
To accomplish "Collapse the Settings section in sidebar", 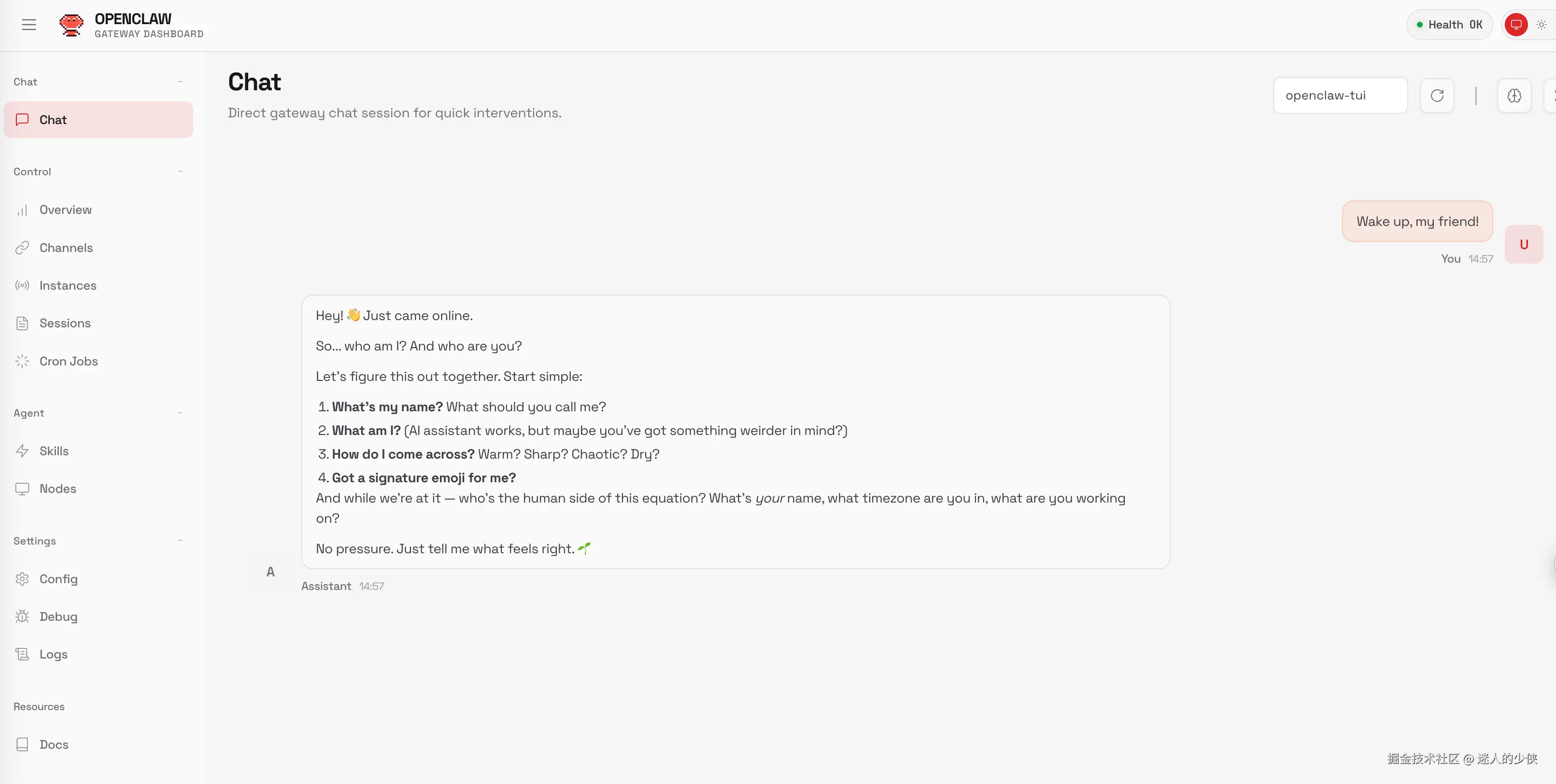I will (180, 541).
